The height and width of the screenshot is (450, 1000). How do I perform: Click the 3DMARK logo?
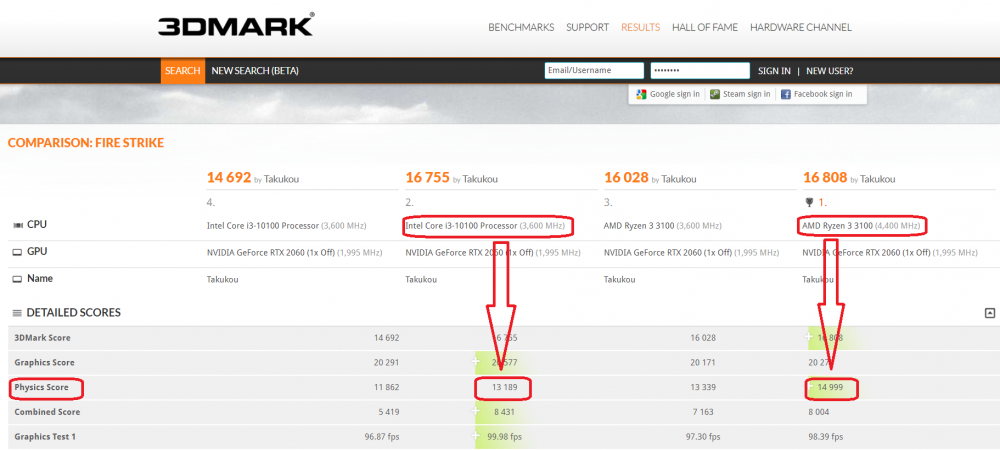[x=236, y=25]
